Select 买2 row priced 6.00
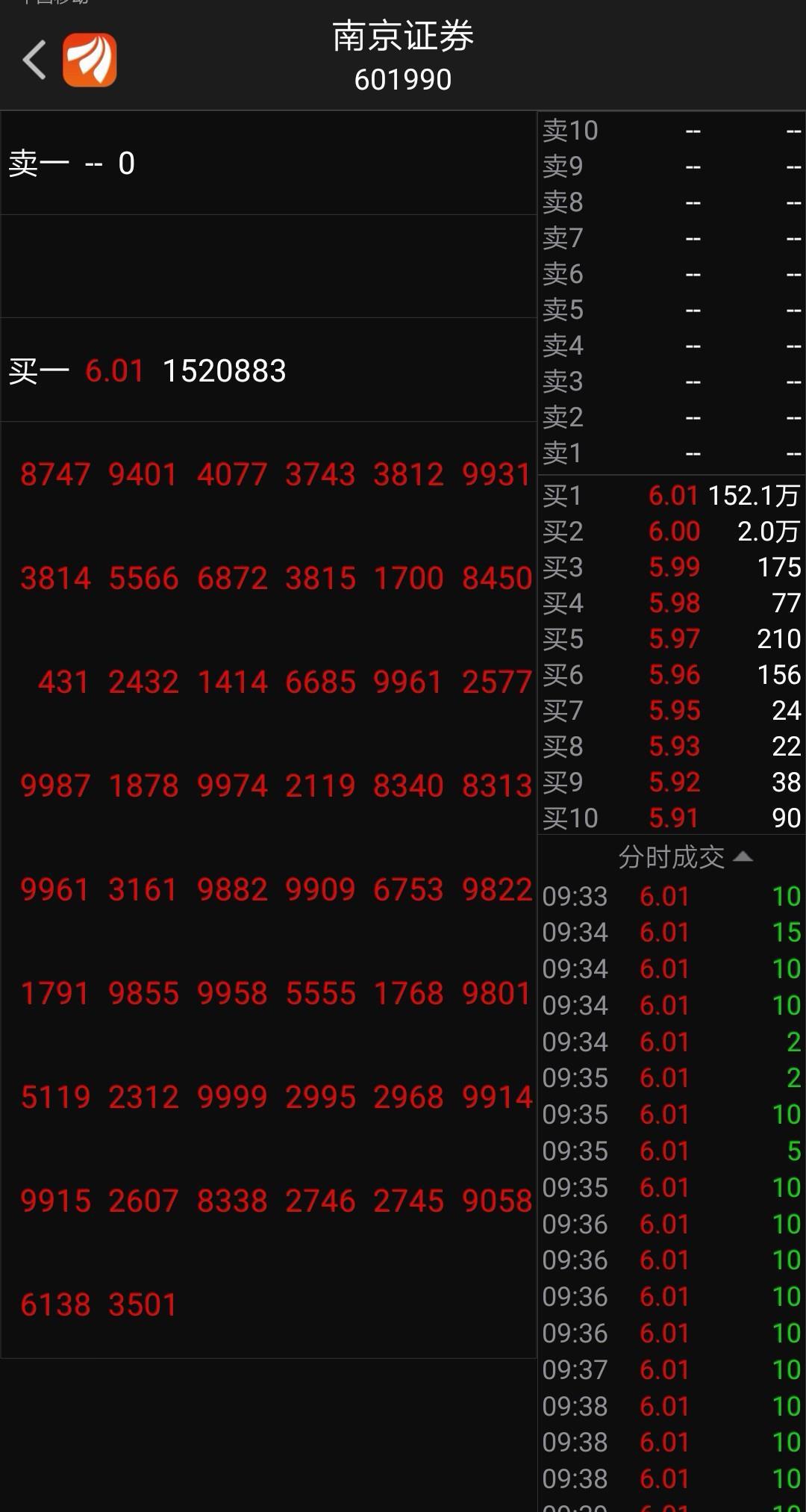The height and width of the screenshot is (1512, 806). click(x=672, y=531)
